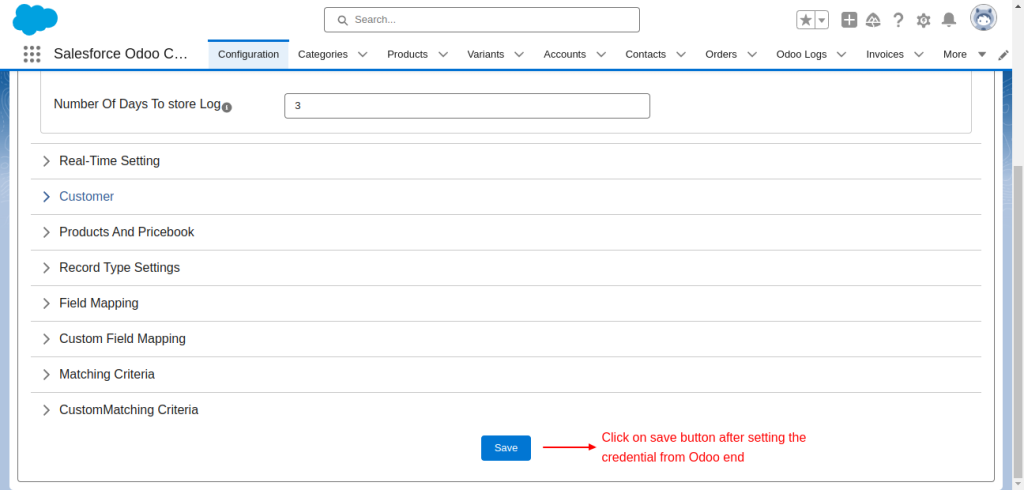Click info icon beside Number Of Days label
1024x490 pixels.
coord(227,107)
